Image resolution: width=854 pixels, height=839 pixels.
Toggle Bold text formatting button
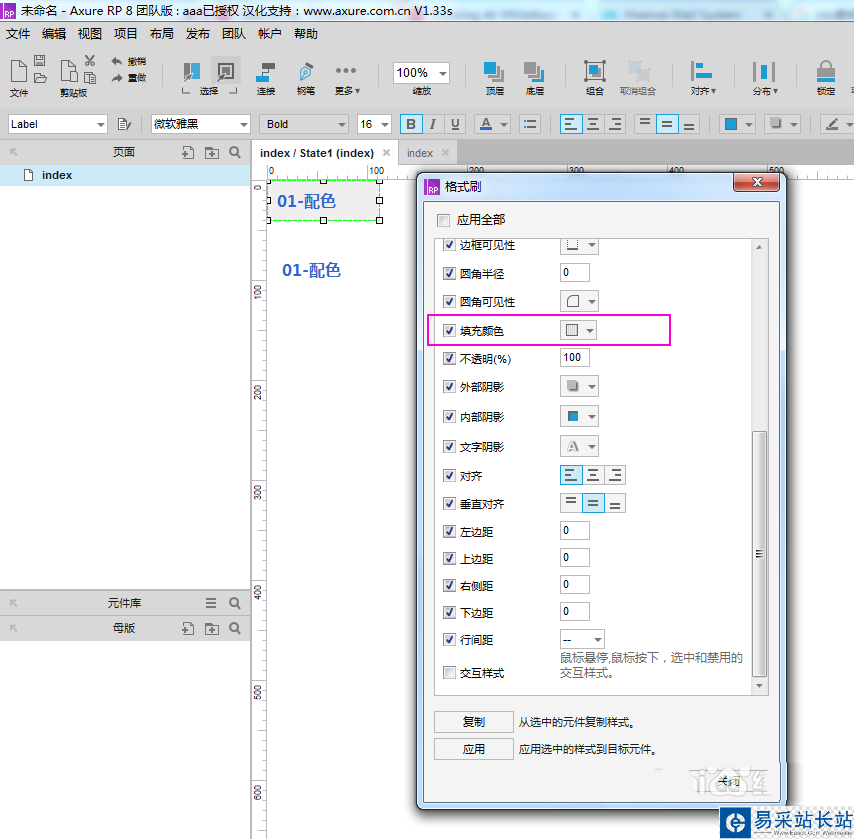tap(410, 124)
